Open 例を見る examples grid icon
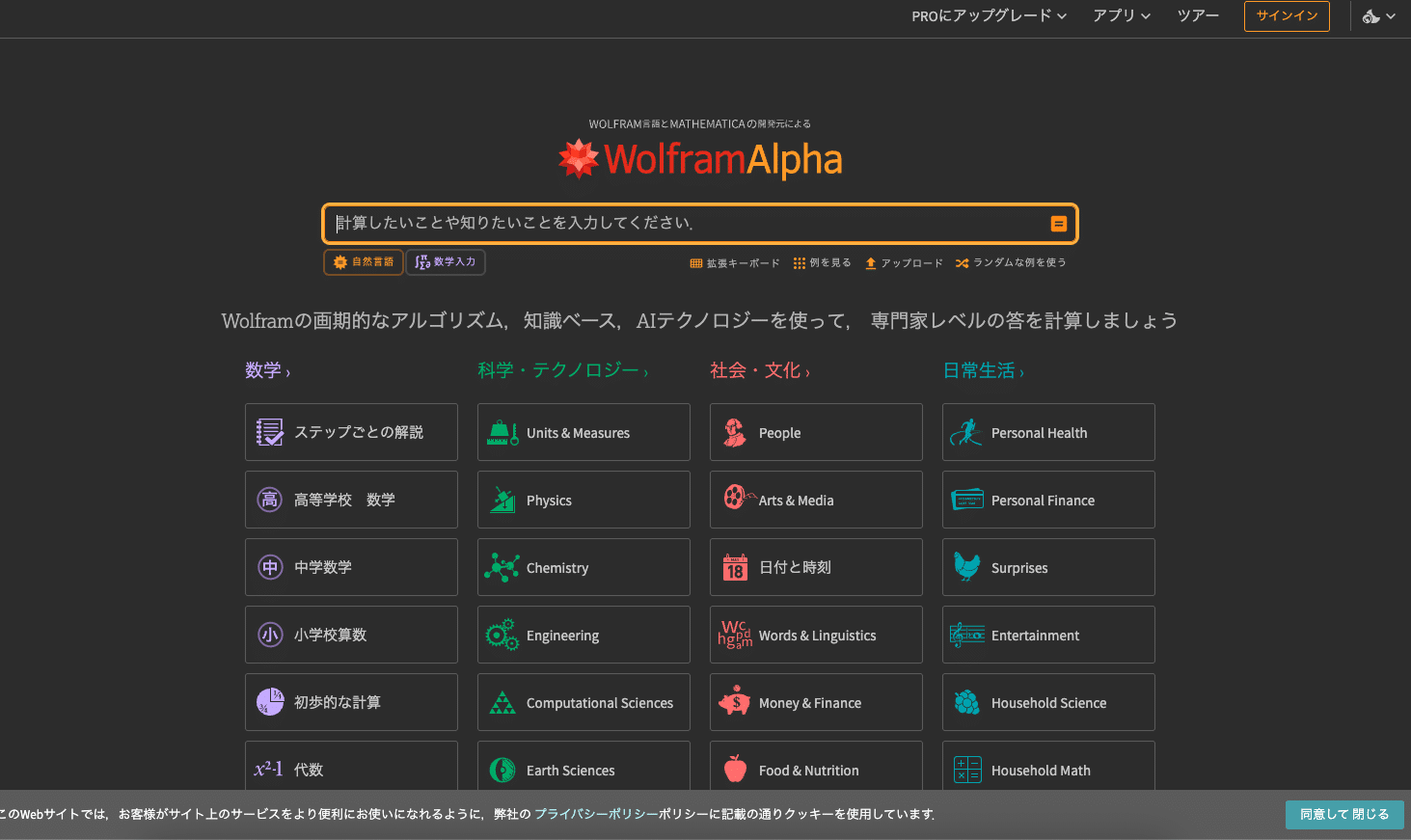 (x=799, y=262)
